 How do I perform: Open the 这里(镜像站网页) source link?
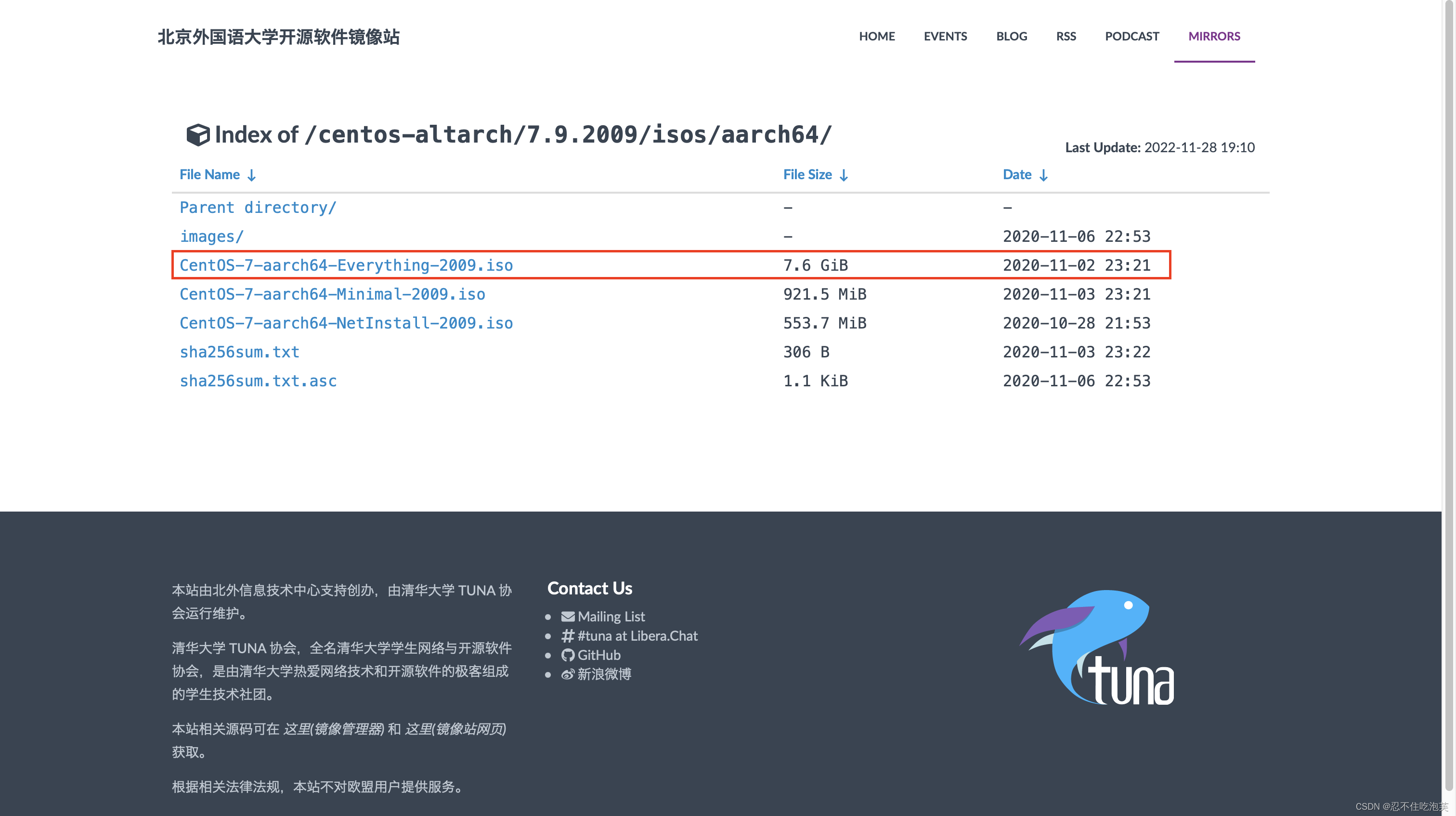[455, 729]
